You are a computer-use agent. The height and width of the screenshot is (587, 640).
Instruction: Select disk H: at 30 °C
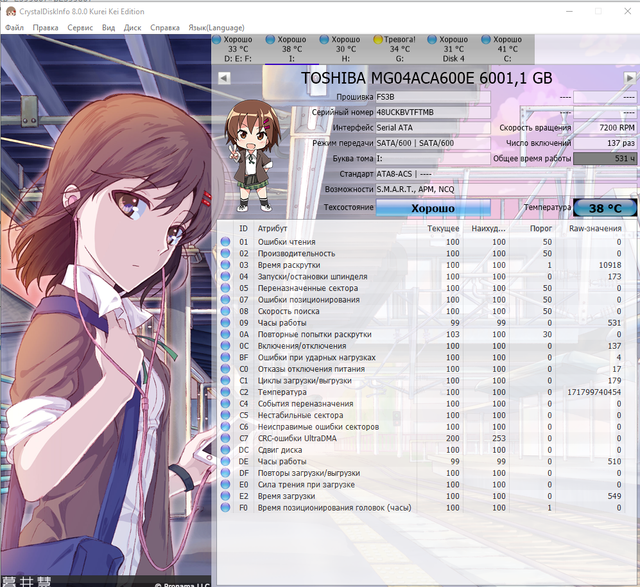click(x=346, y=49)
